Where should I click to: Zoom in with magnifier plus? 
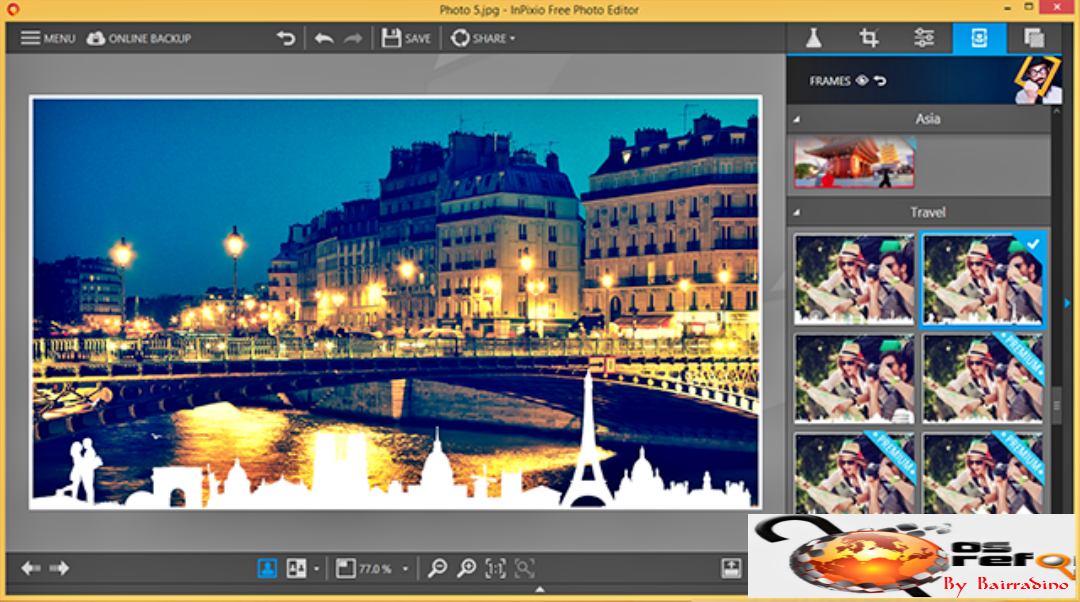coord(466,568)
